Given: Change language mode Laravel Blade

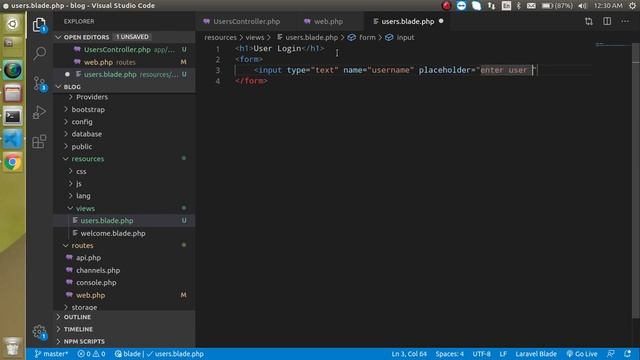Looking at the screenshot, I should pyautogui.click(x=536, y=354).
